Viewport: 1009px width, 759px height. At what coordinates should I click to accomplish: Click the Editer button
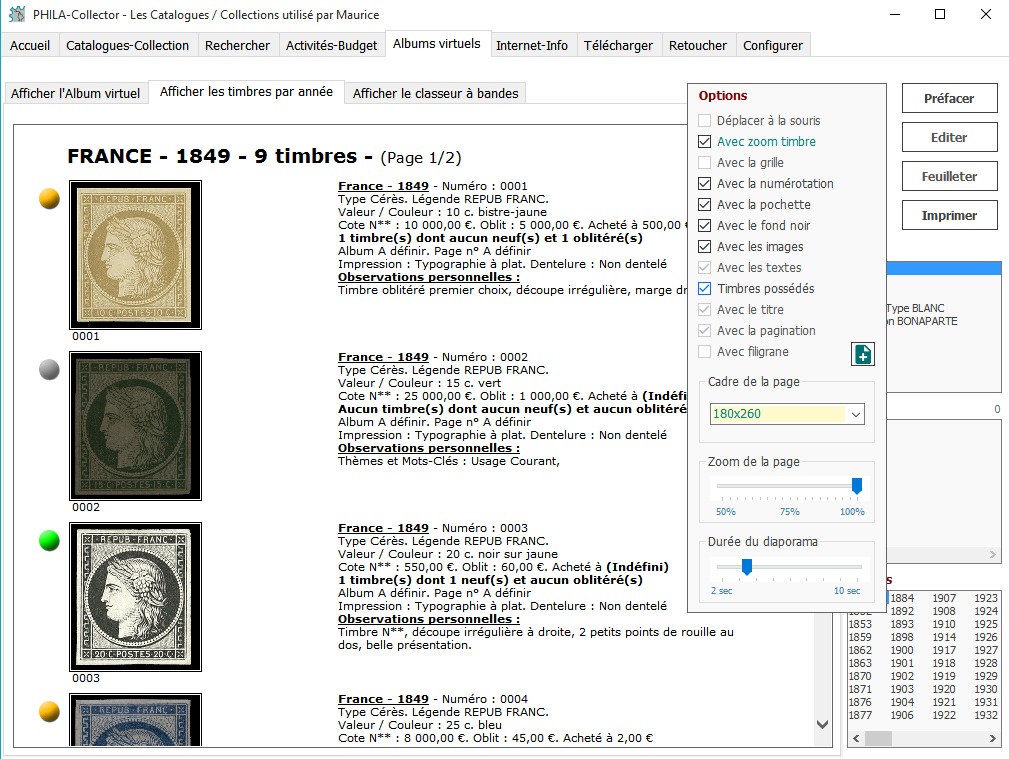click(x=949, y=138)
